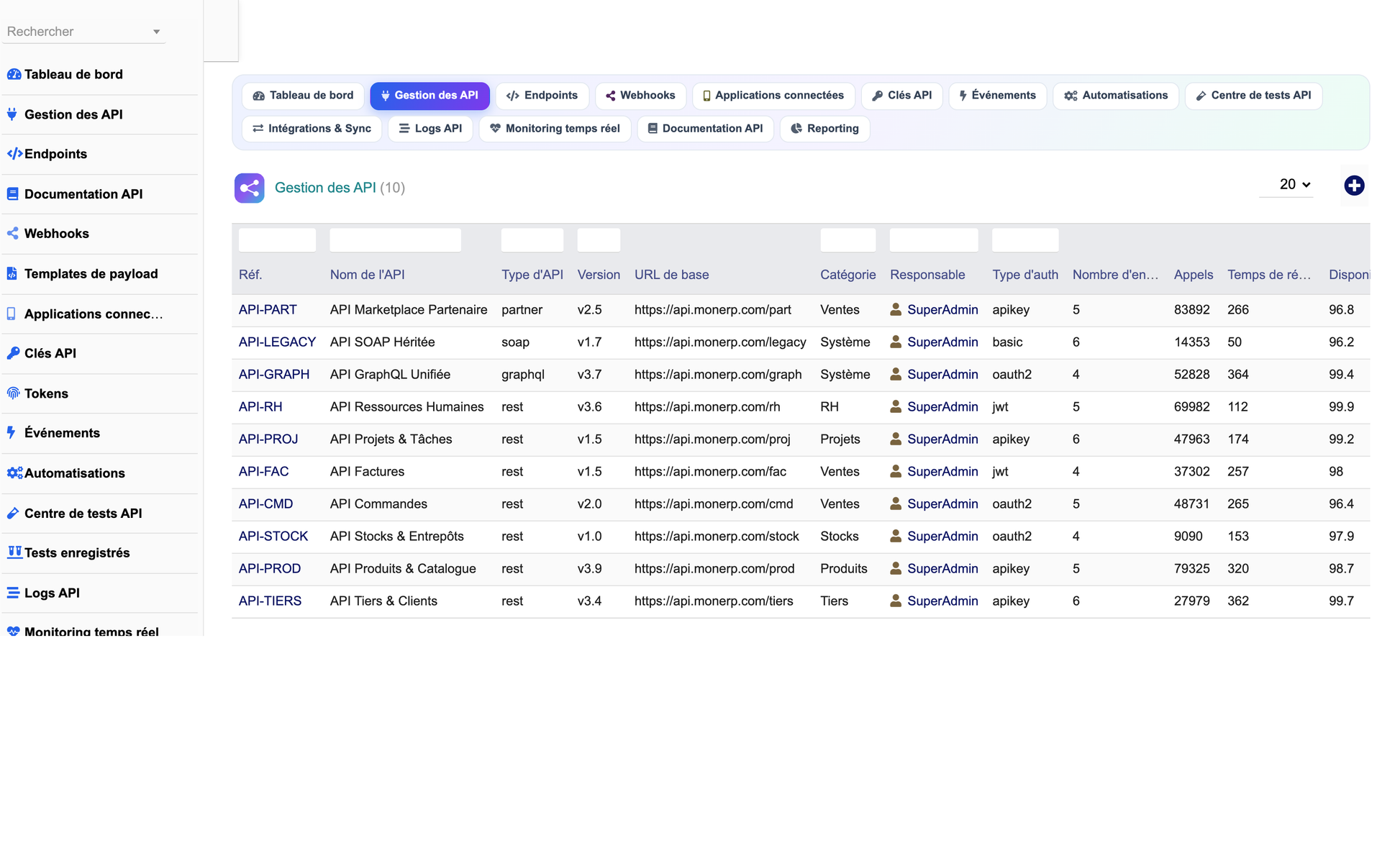
Task: Click the Automatisations sidebar gears icon
Action: click(x=14, y=473)
